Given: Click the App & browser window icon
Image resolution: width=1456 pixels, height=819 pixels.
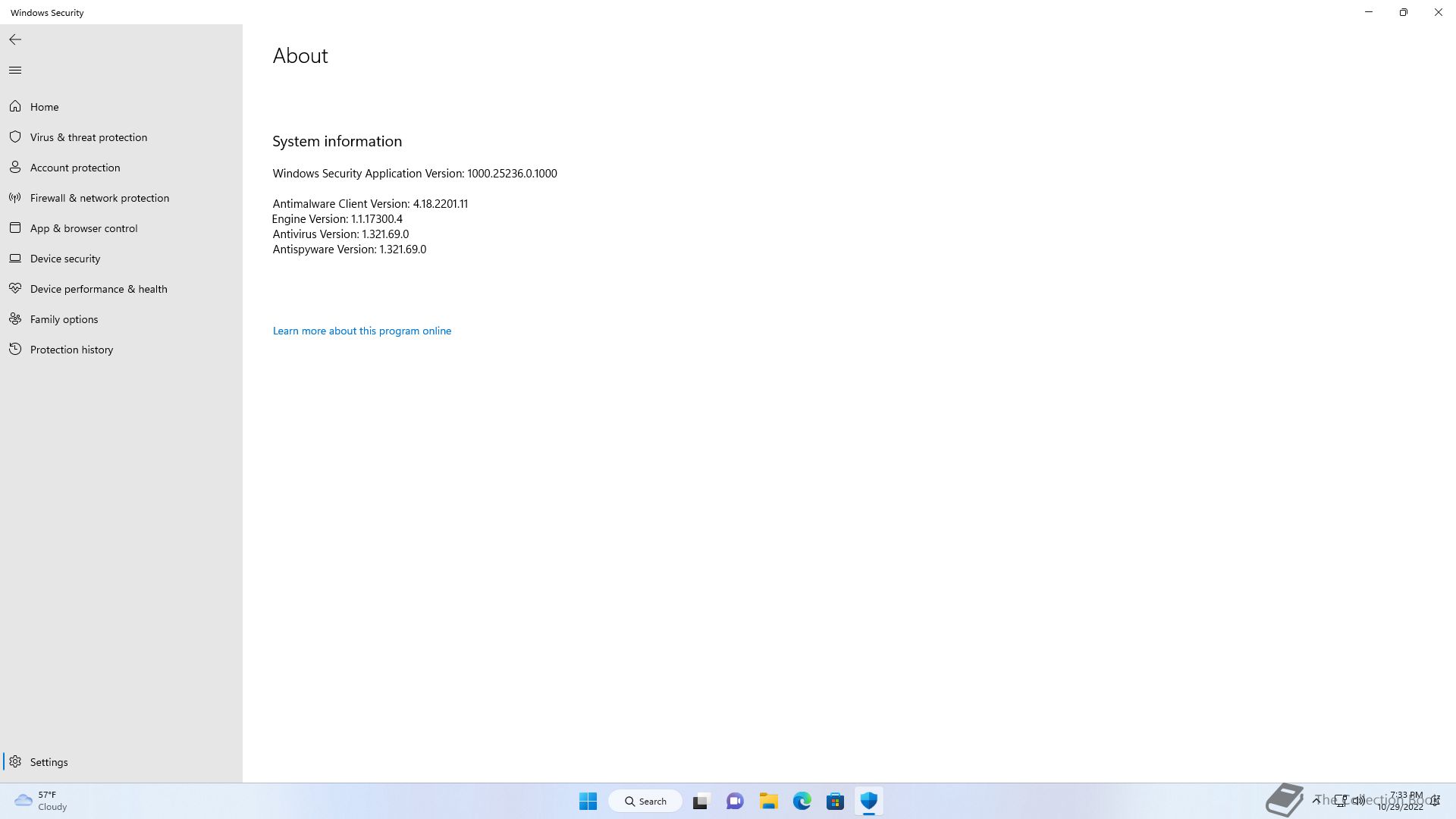Looking at the screenshot, I should (x=15, y=228).
